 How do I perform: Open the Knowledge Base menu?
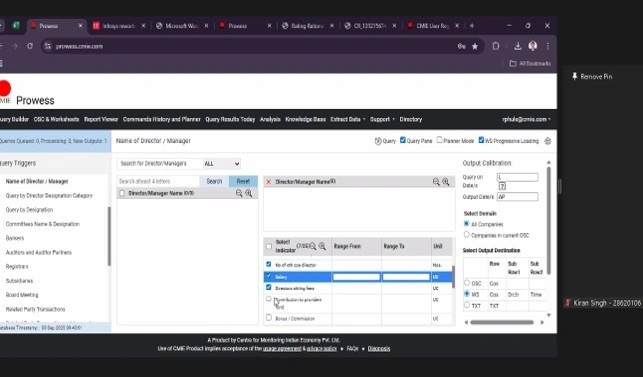coord(306,119)
